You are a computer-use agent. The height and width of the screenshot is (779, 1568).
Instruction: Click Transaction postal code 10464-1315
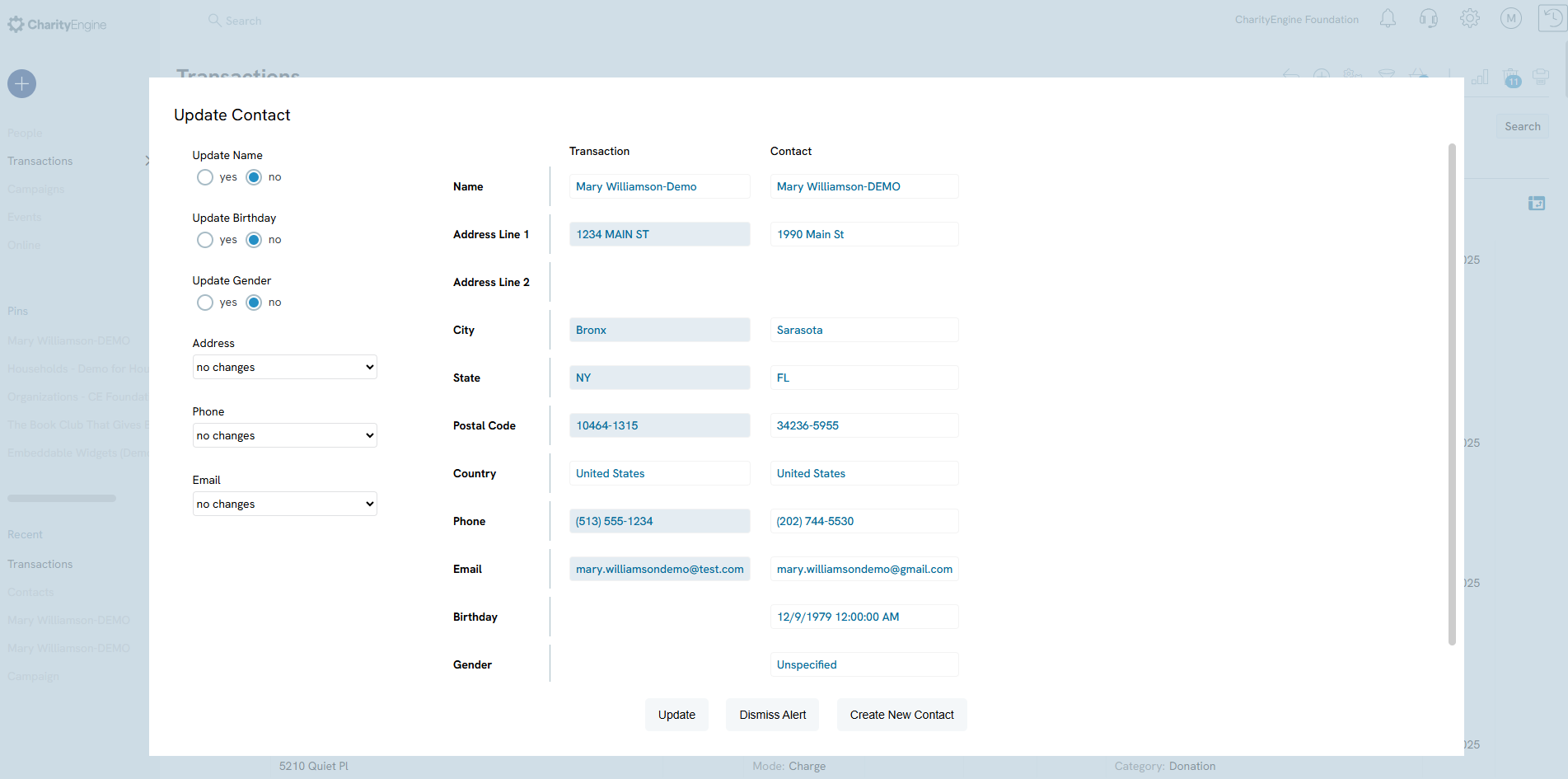(x=659, y=425)
